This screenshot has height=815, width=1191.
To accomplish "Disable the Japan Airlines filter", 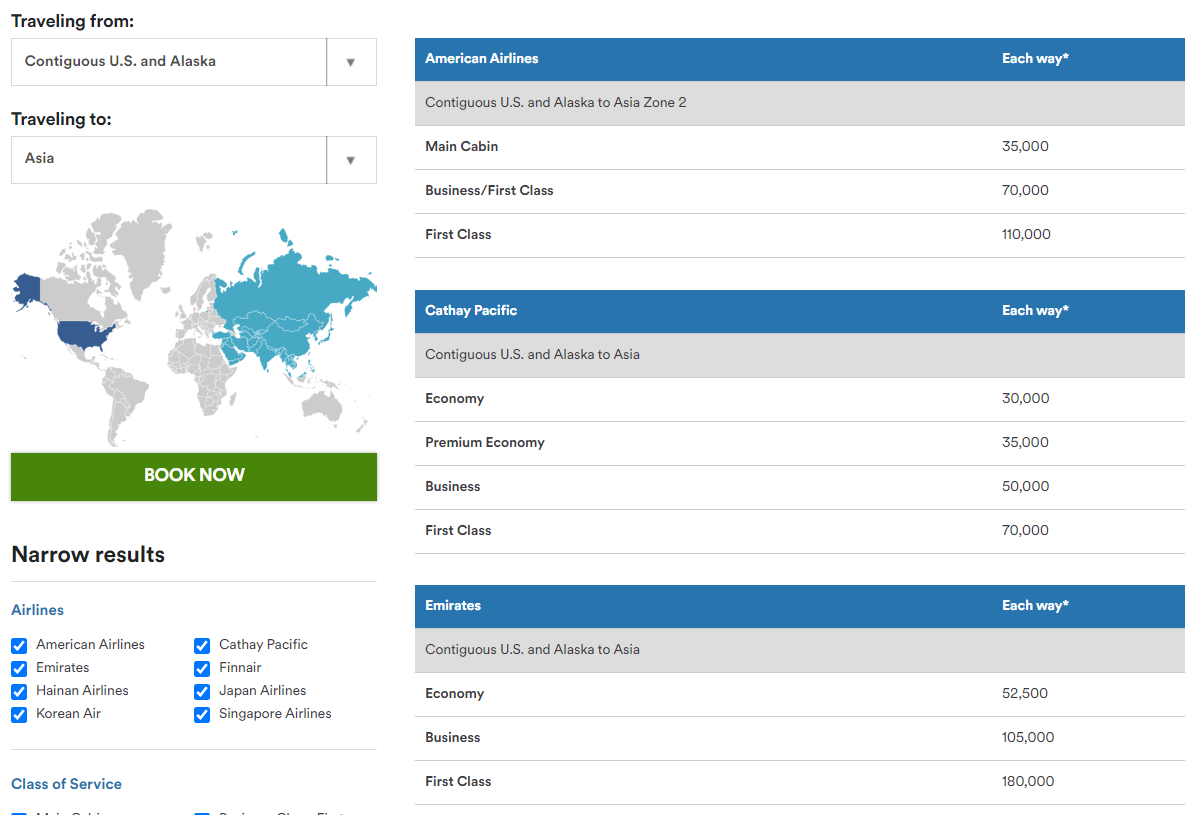I will pos(202,692).
